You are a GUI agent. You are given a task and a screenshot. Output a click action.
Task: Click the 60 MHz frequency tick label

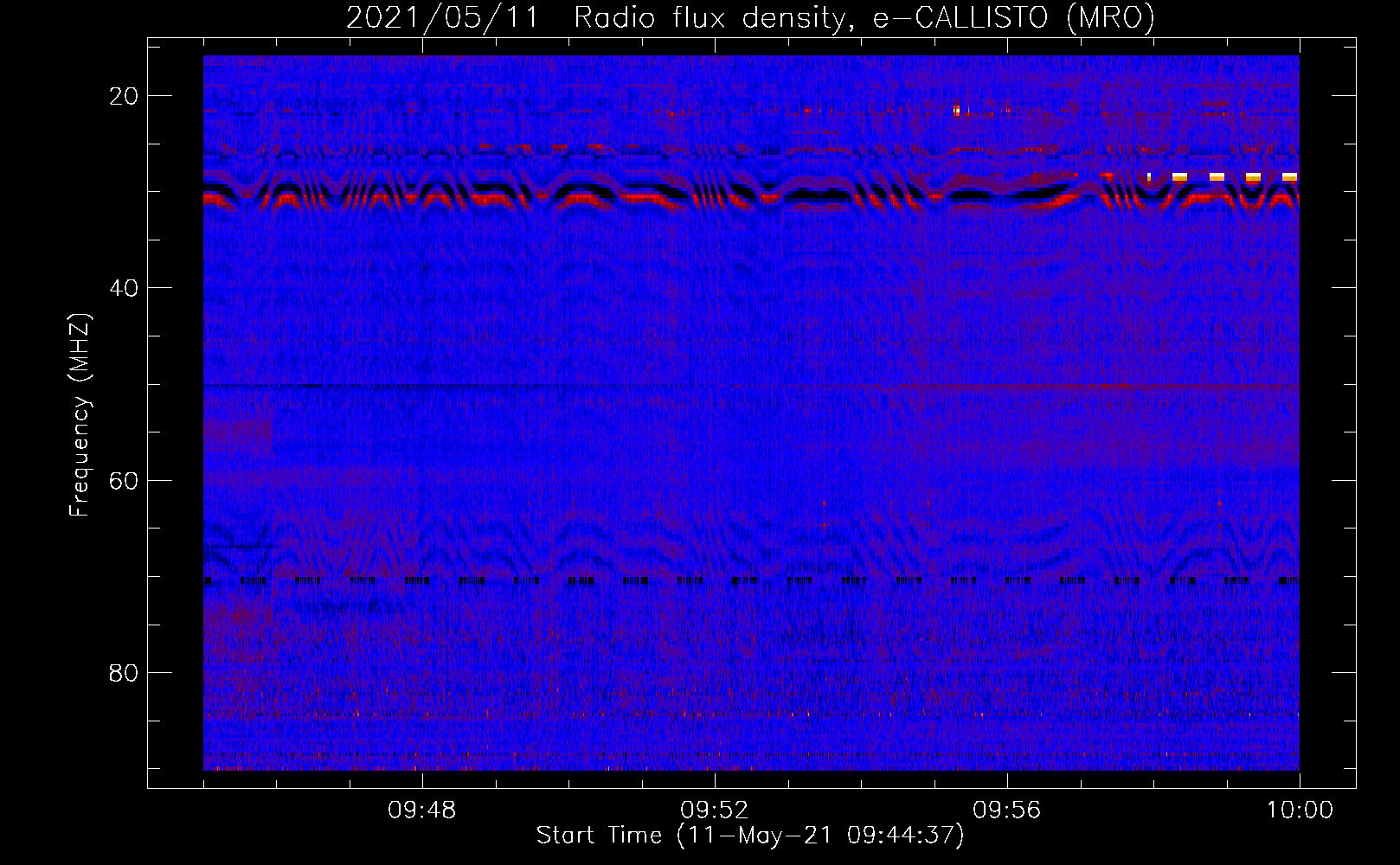click(x=124, y=480)
